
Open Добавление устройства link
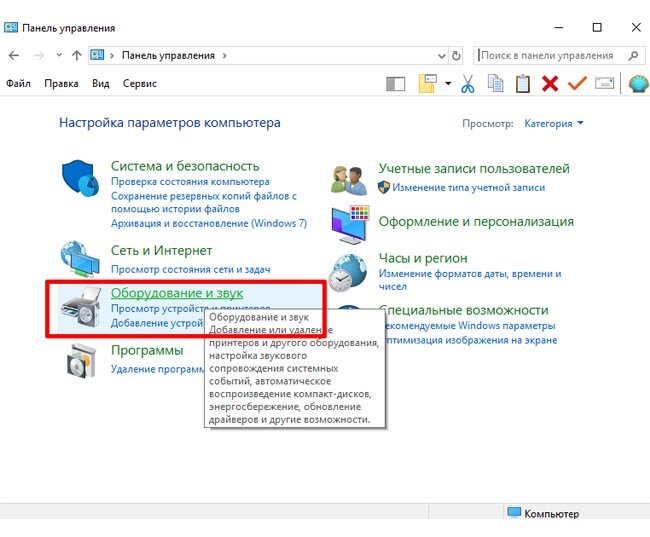[157, 323]
